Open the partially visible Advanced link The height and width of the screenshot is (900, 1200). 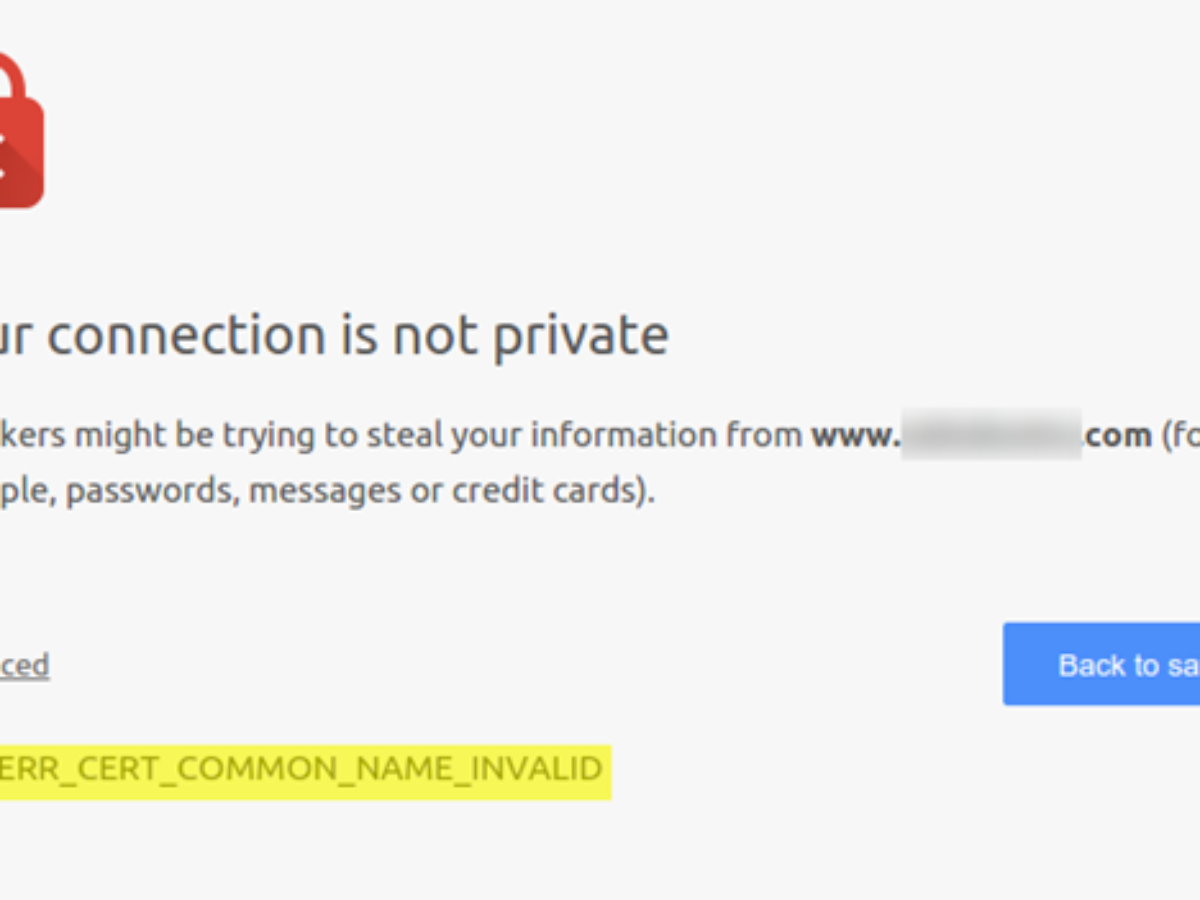point(24,666)
